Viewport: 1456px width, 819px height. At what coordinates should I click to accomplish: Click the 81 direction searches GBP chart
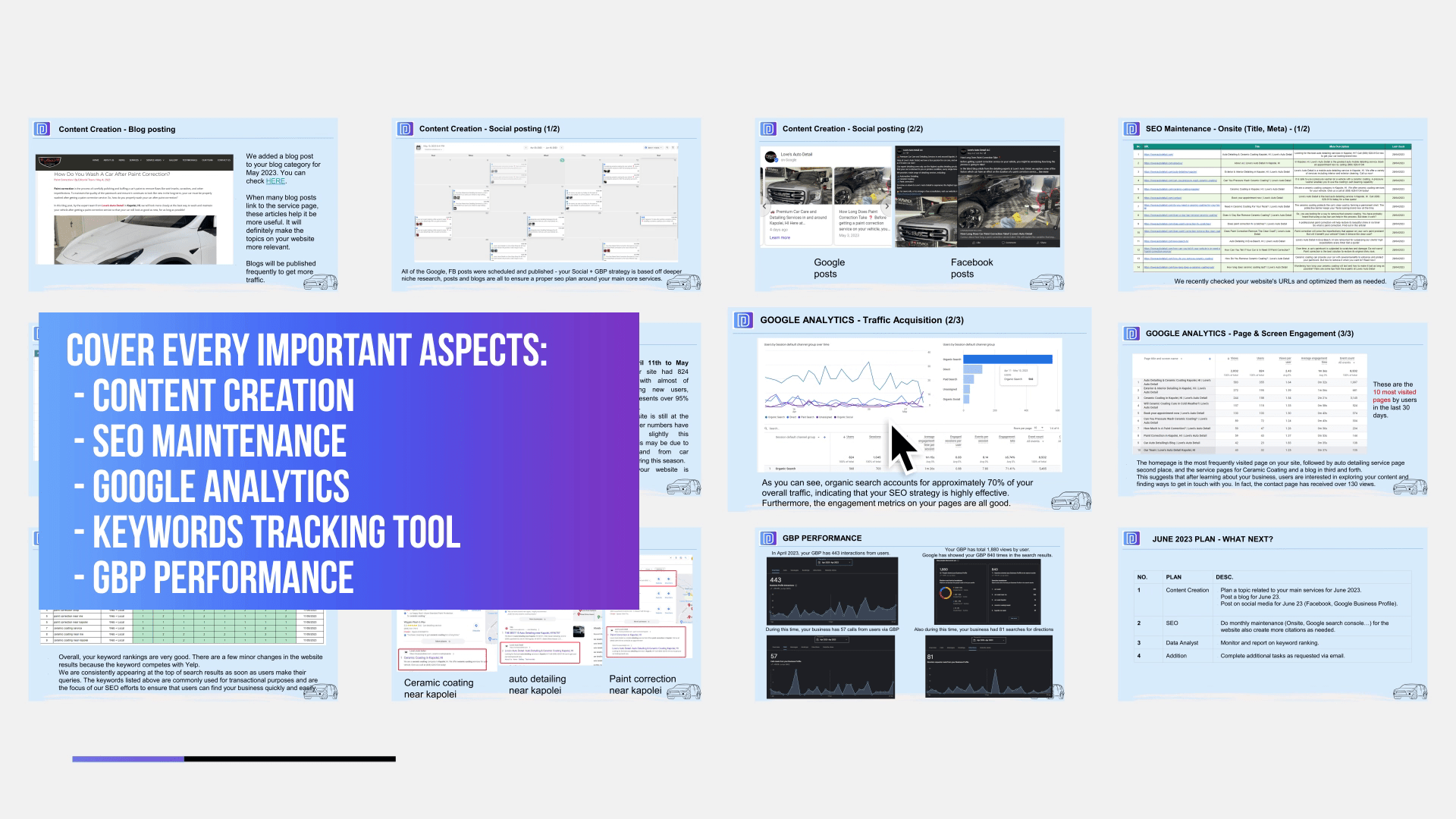pyautogui.click(x=988, y=667)
